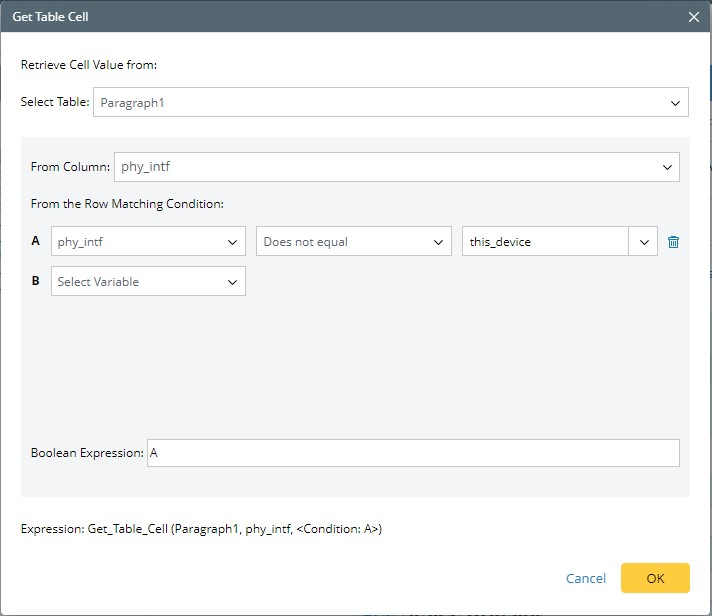Image resolution: width=712 pixels, height=616 pixels.
Task: Delete condition A with the trash icon
Action: pos(673,242)
